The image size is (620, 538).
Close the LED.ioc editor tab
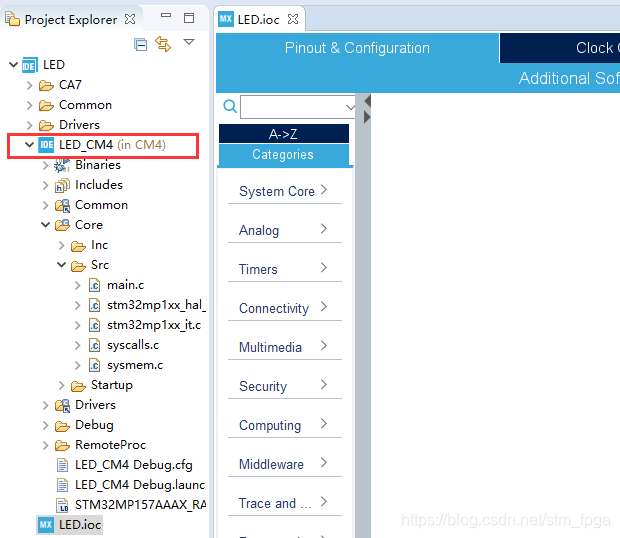pyautogui.click(x=293, y=19)
